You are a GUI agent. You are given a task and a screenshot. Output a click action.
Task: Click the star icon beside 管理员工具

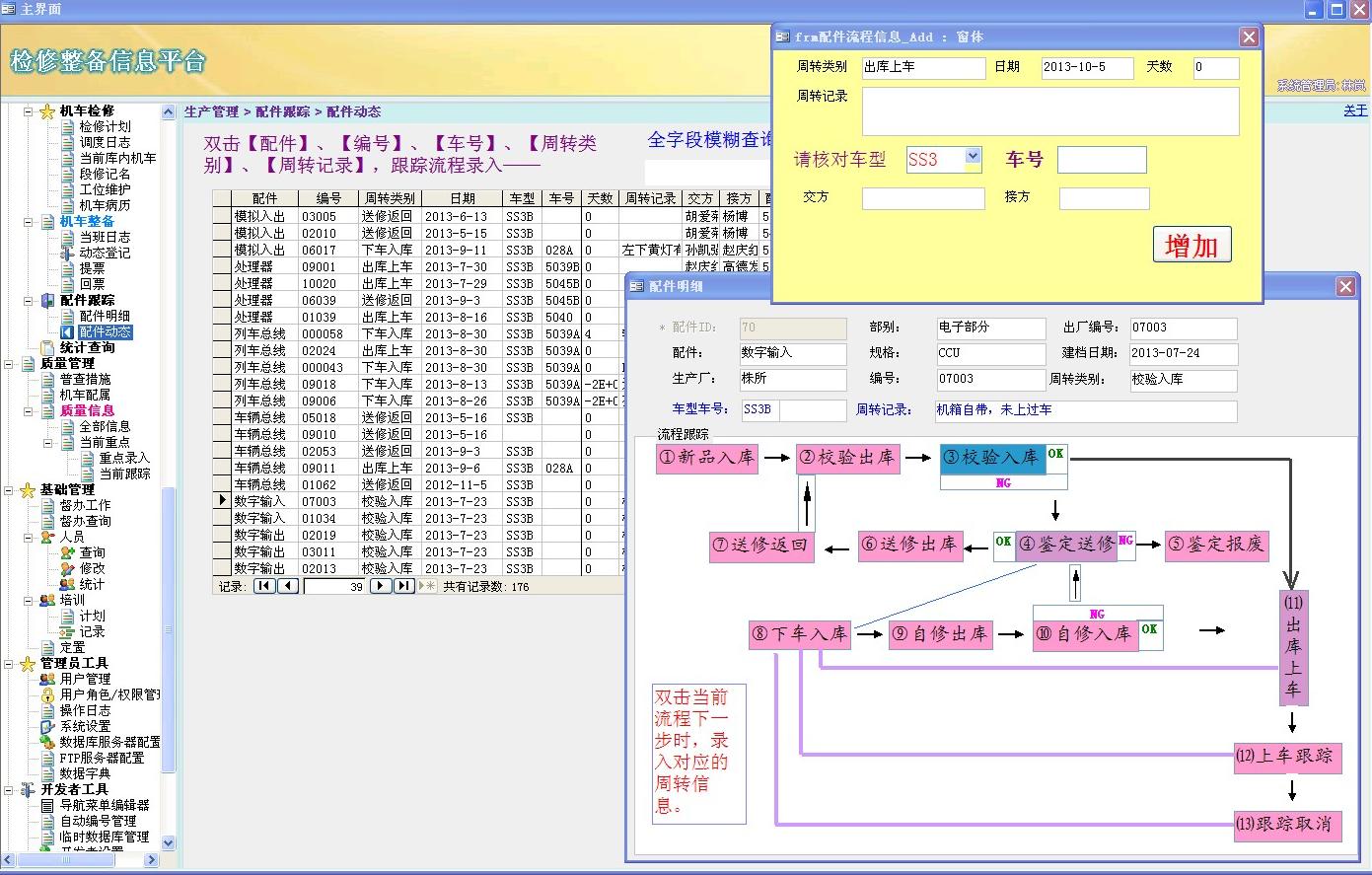tap(27, 663)
